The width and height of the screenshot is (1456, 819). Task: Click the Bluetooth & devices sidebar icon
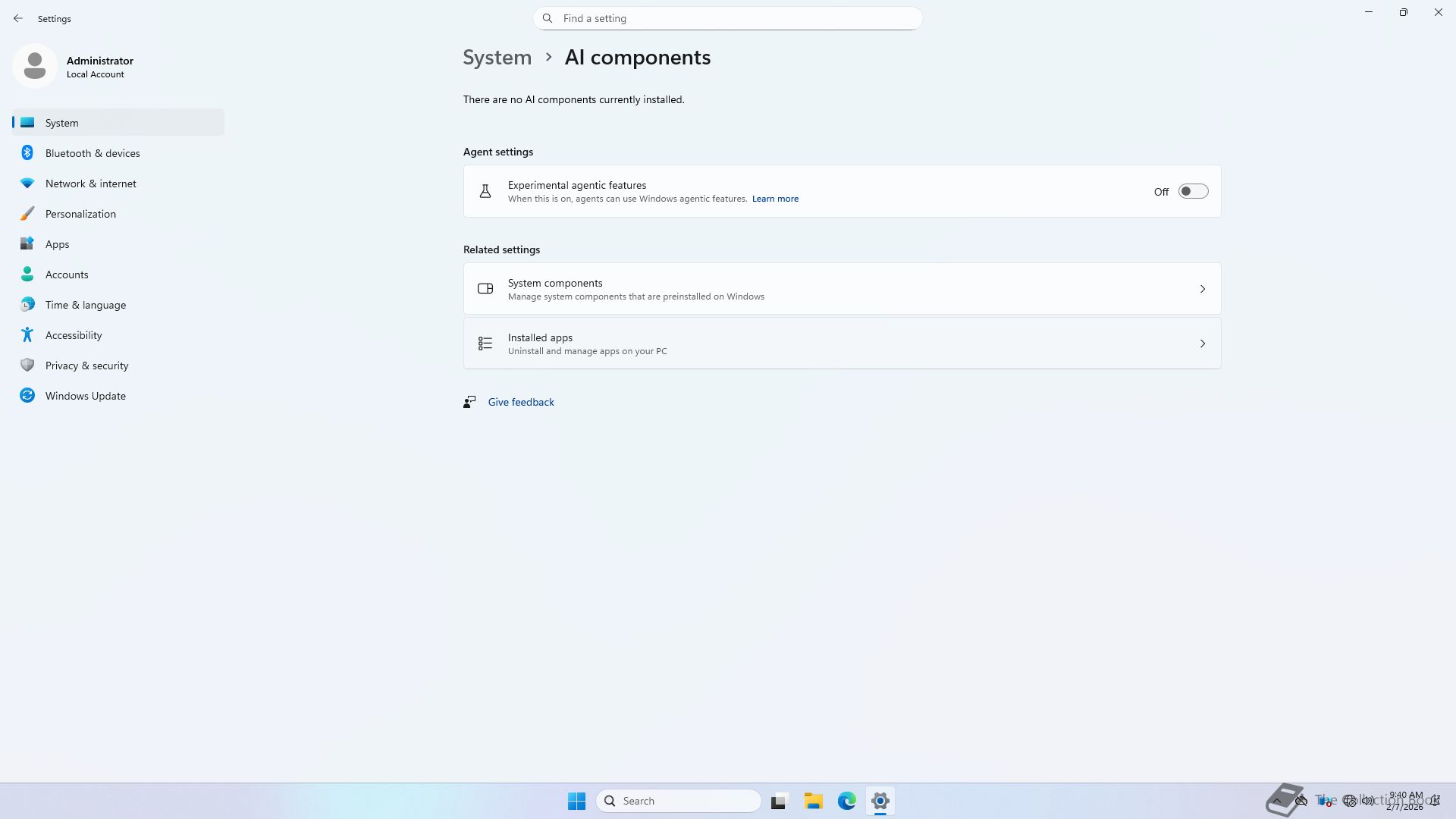click(27, 153)
